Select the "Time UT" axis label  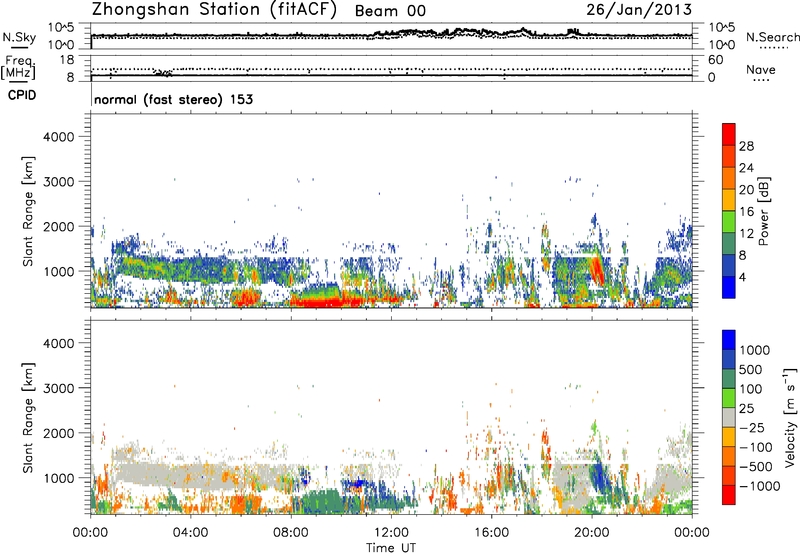(x=391, y=548)
